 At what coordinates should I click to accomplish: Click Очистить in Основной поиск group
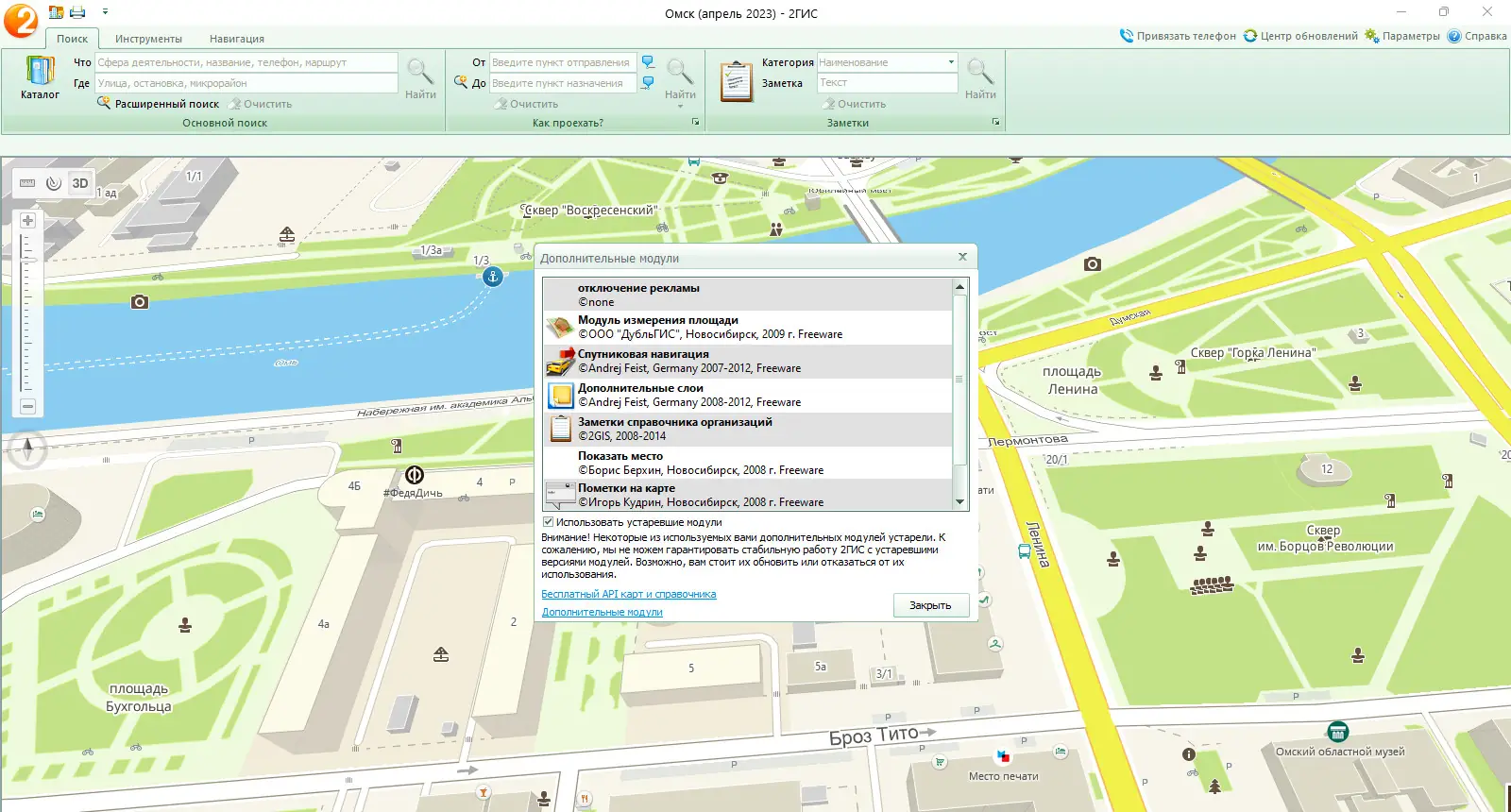point(261,104)
